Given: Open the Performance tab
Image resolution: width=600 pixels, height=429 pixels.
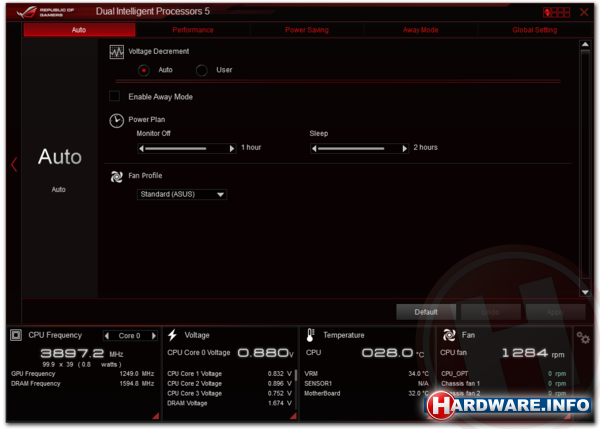Looking at the screenshot, I should click(x=192, y=30).
